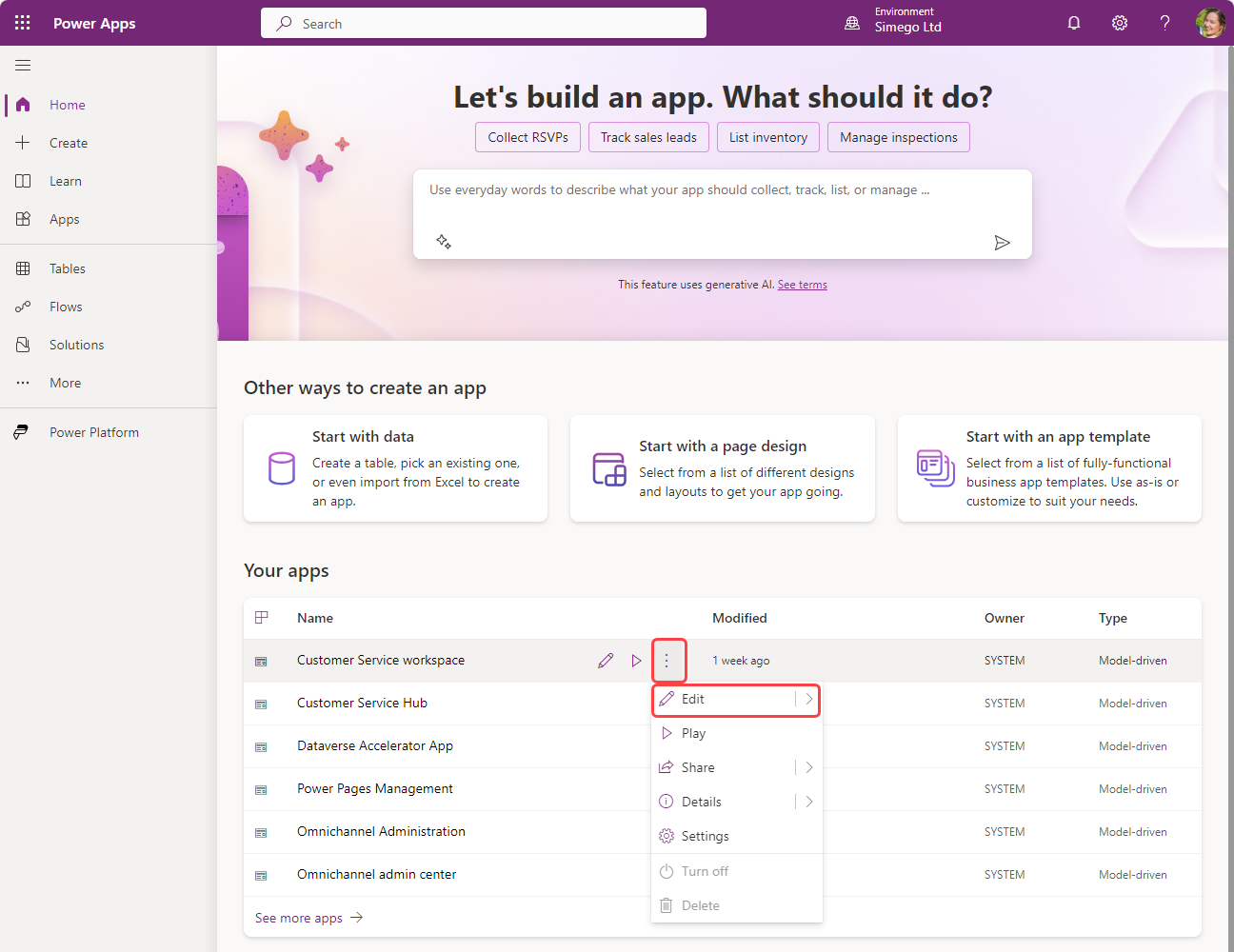Focus the Search box in header
Screen dimensions: 1234x952
click(x=484, y=23)
